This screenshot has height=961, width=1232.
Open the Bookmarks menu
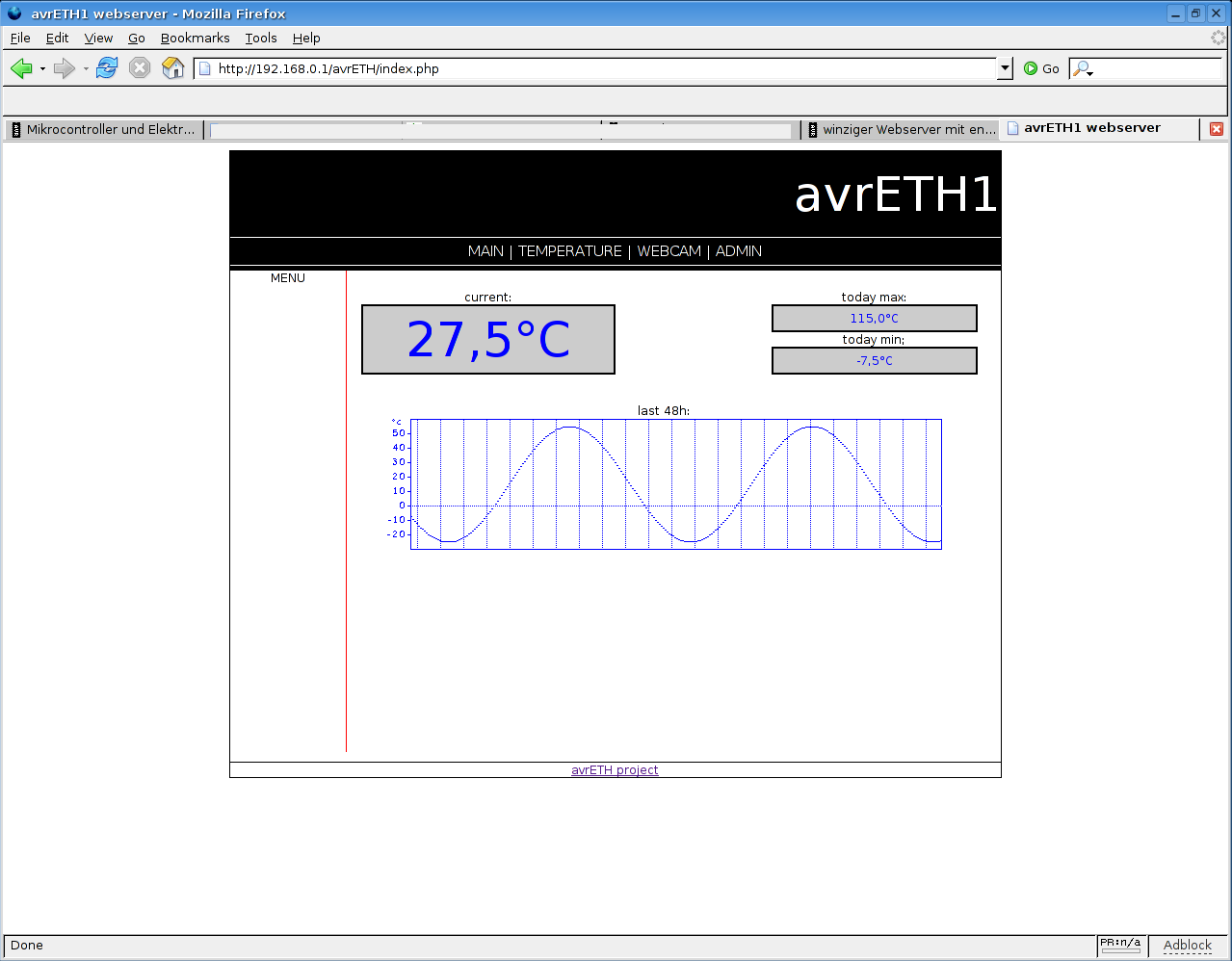pos(195,39)
